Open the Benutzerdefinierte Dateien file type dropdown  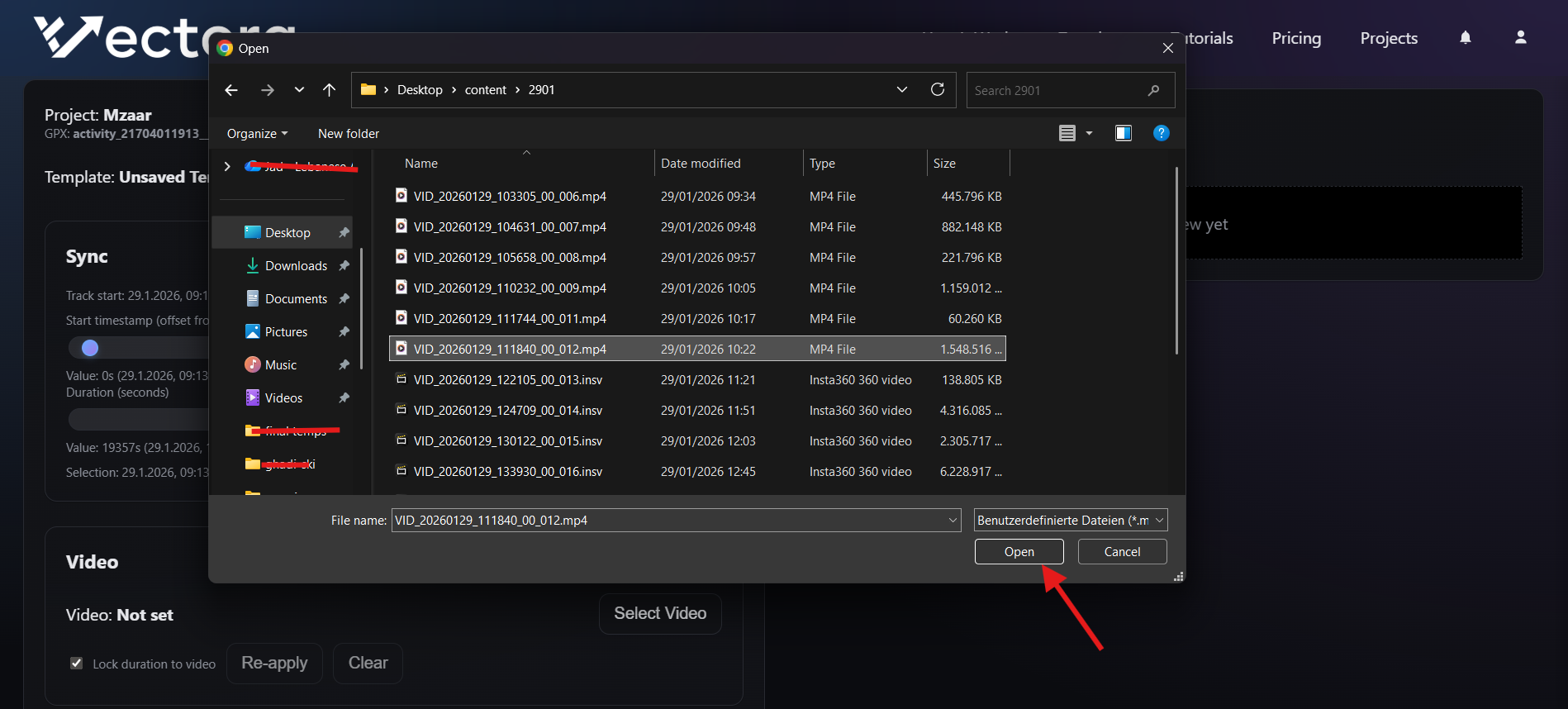click(x=1071, y=520)
